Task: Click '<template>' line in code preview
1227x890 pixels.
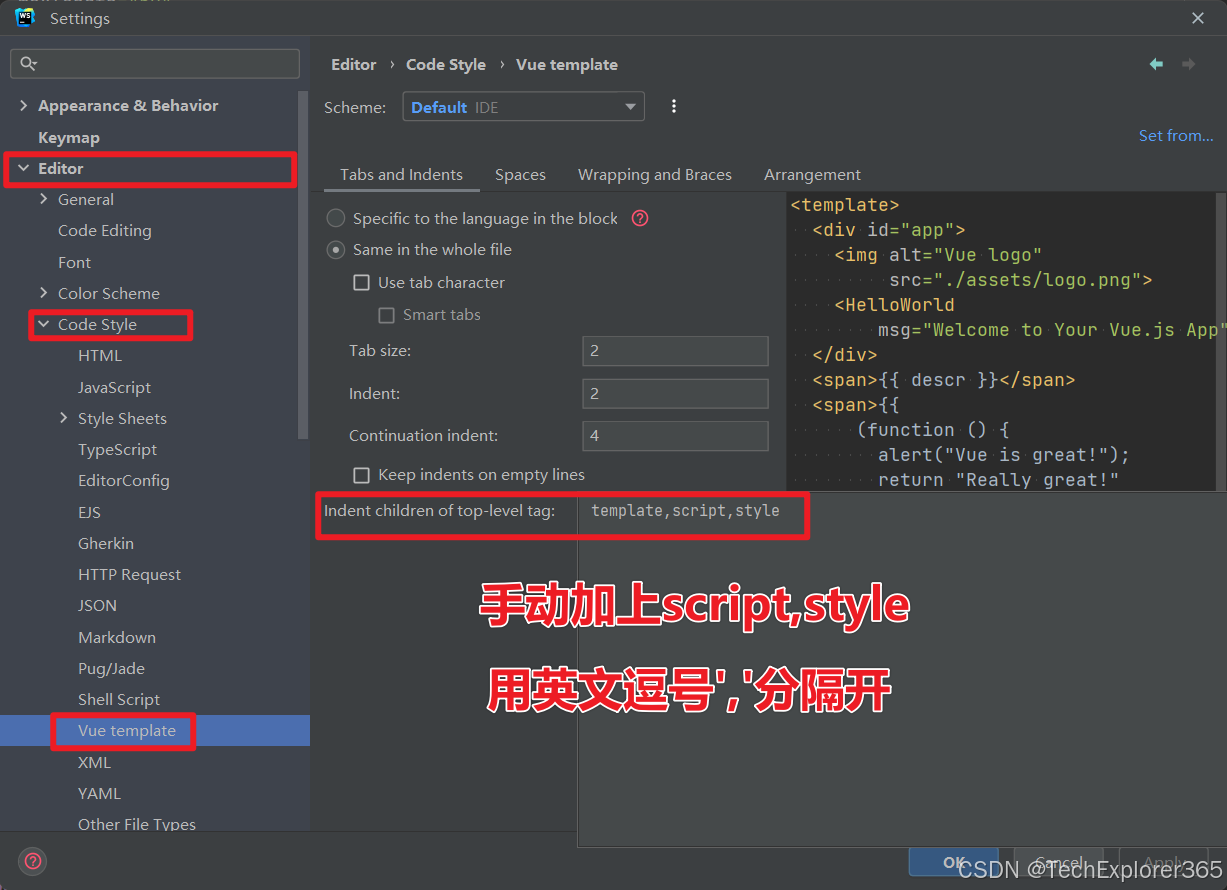Action: tap(845, 204)
